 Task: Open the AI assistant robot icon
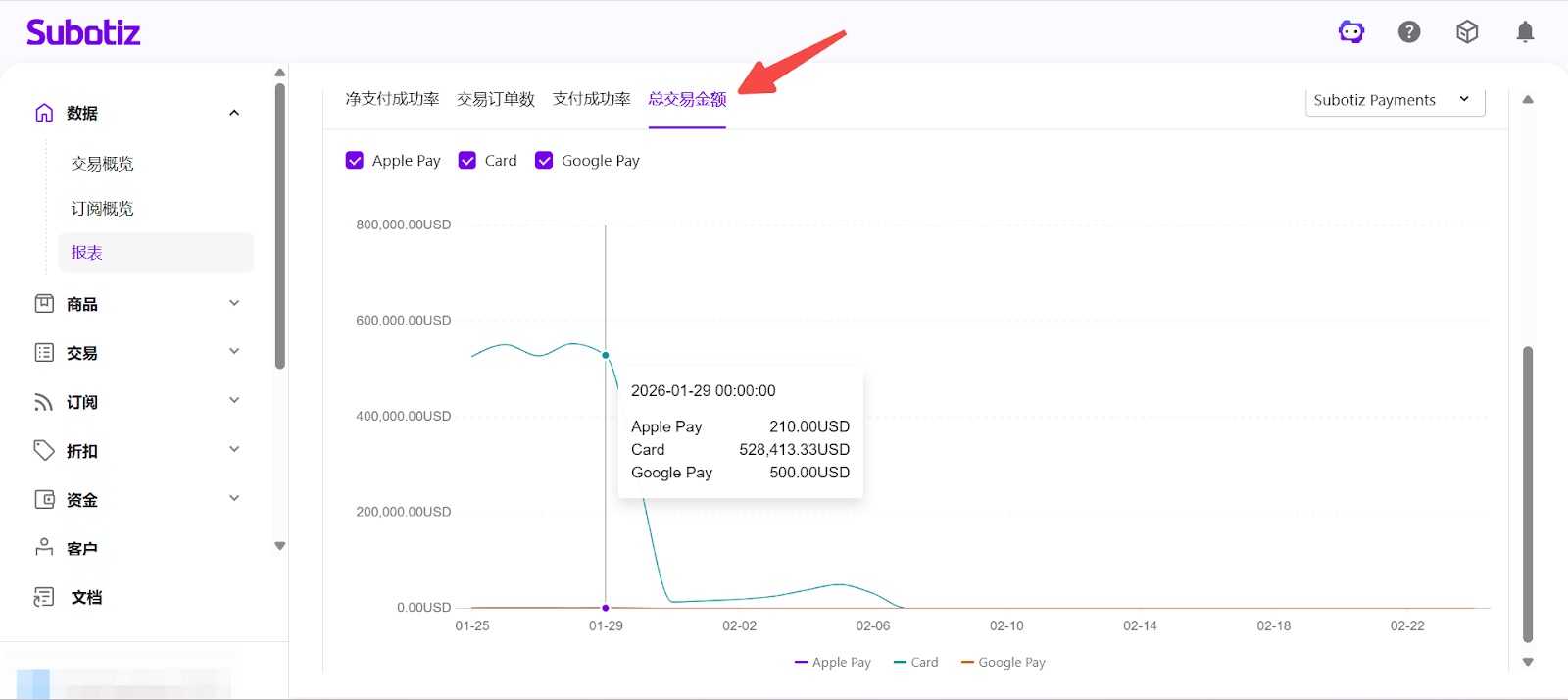[x=1351, y=32]
